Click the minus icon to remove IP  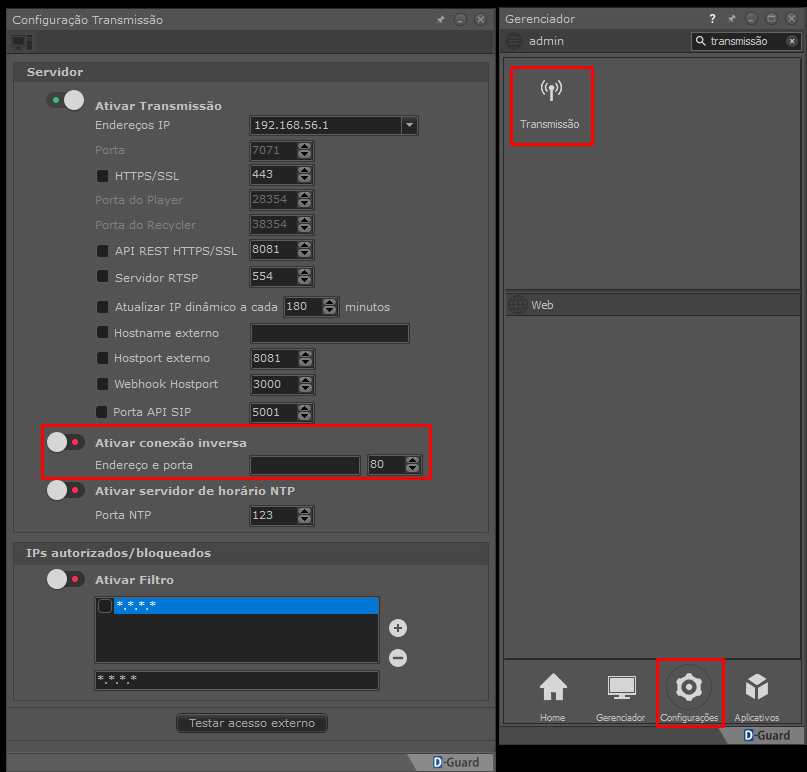pos(398,658)
